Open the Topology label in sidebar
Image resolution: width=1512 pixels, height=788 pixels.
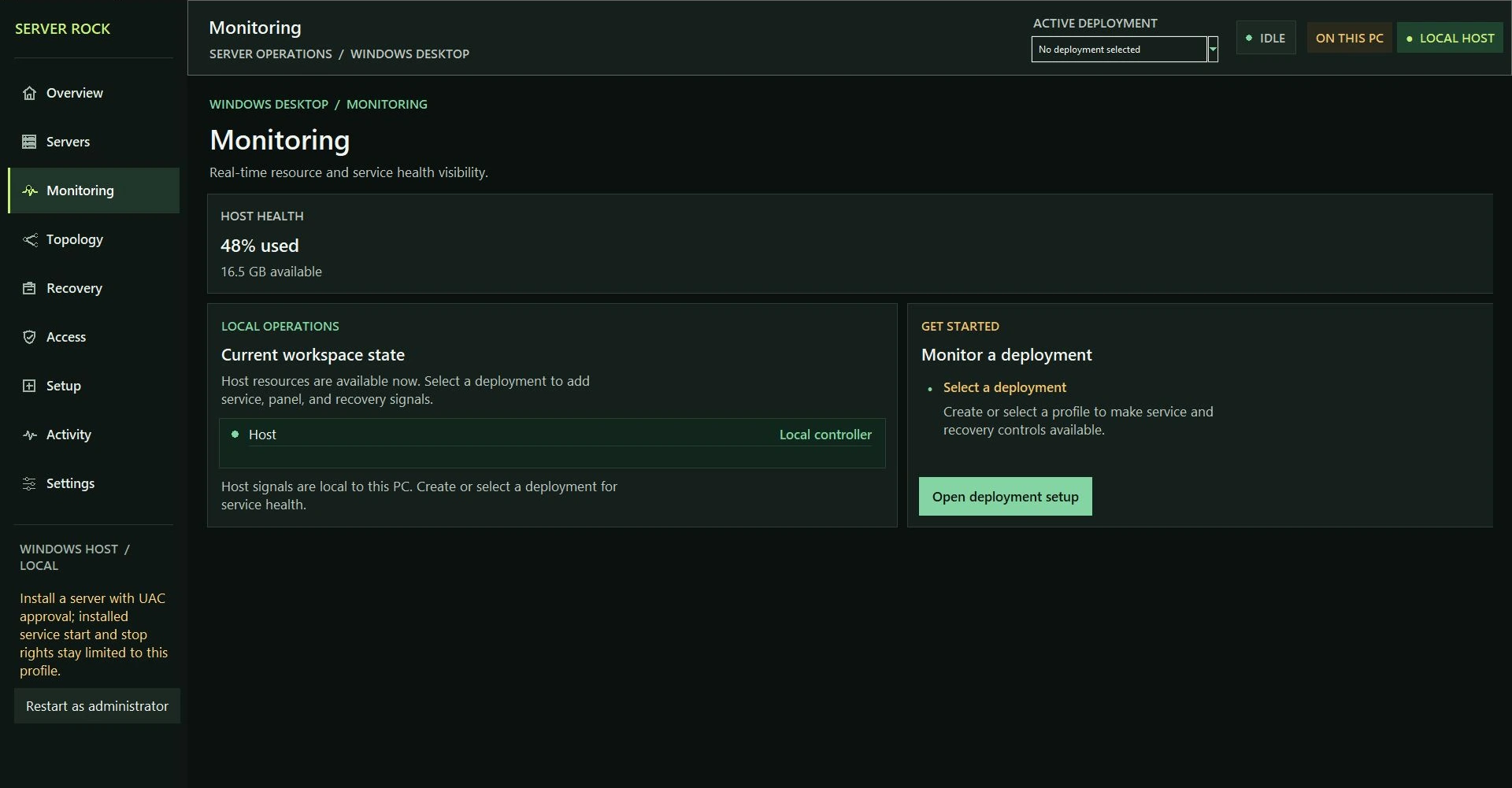click(x=75, y=239)
